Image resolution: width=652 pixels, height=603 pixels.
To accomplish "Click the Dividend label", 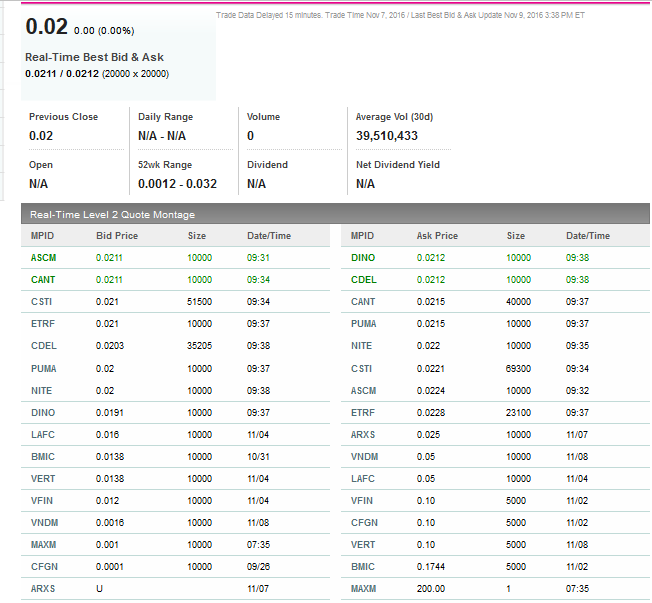I will [x=267, y=165].
